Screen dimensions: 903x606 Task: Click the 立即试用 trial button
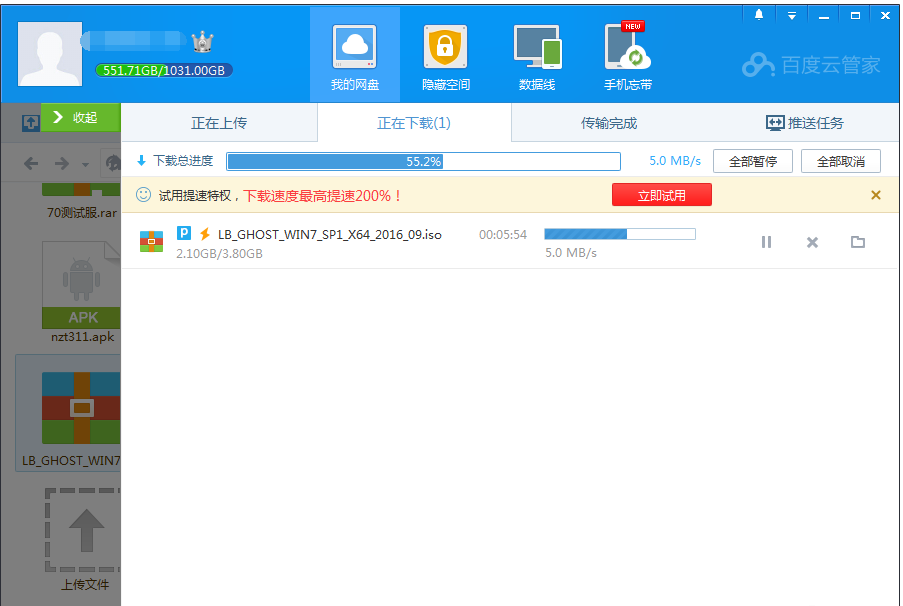click(x=661, y=195)
